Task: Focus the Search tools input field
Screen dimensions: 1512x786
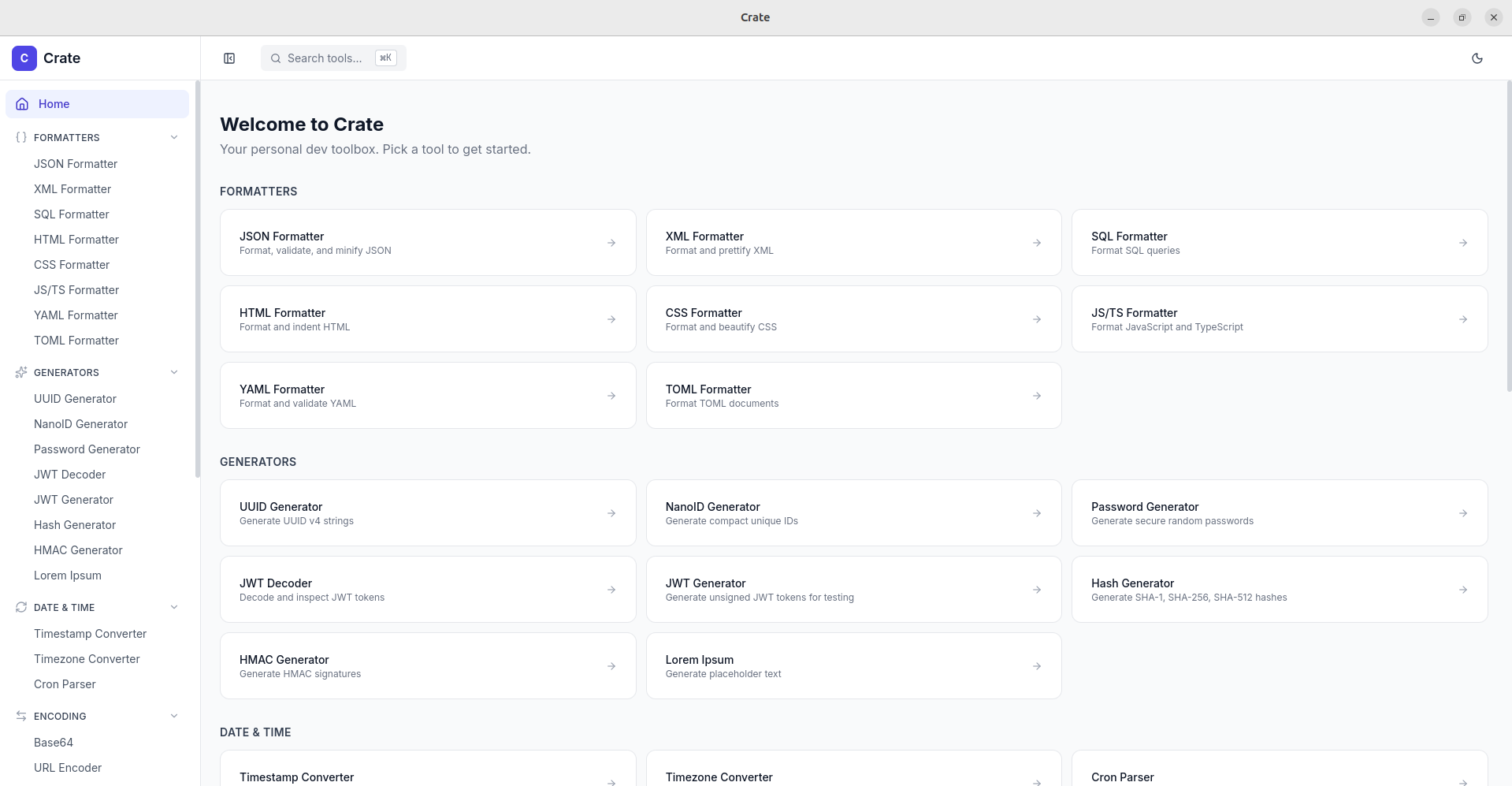Action: coord(333,58)
